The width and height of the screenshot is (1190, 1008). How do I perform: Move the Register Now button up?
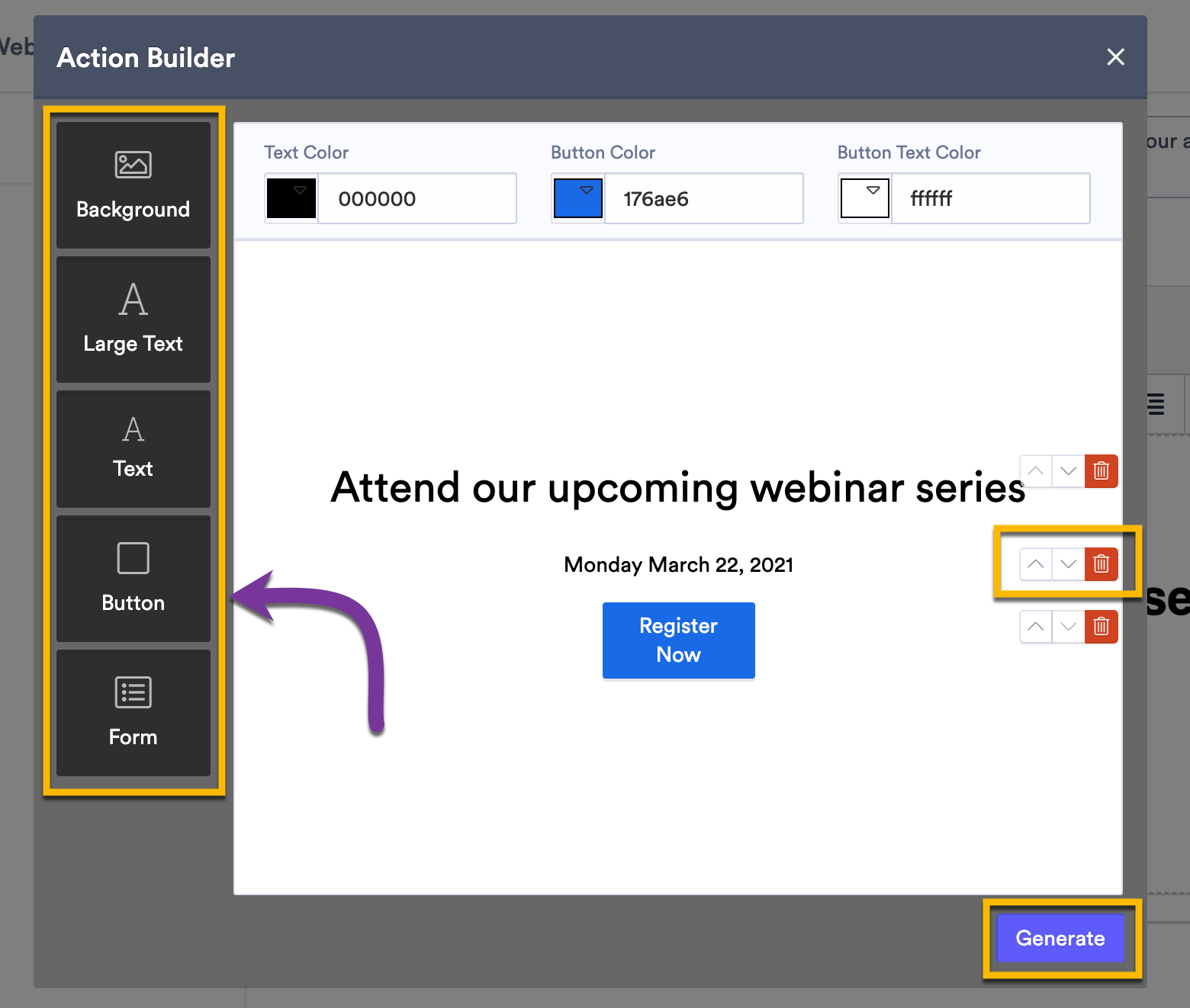1036,627
